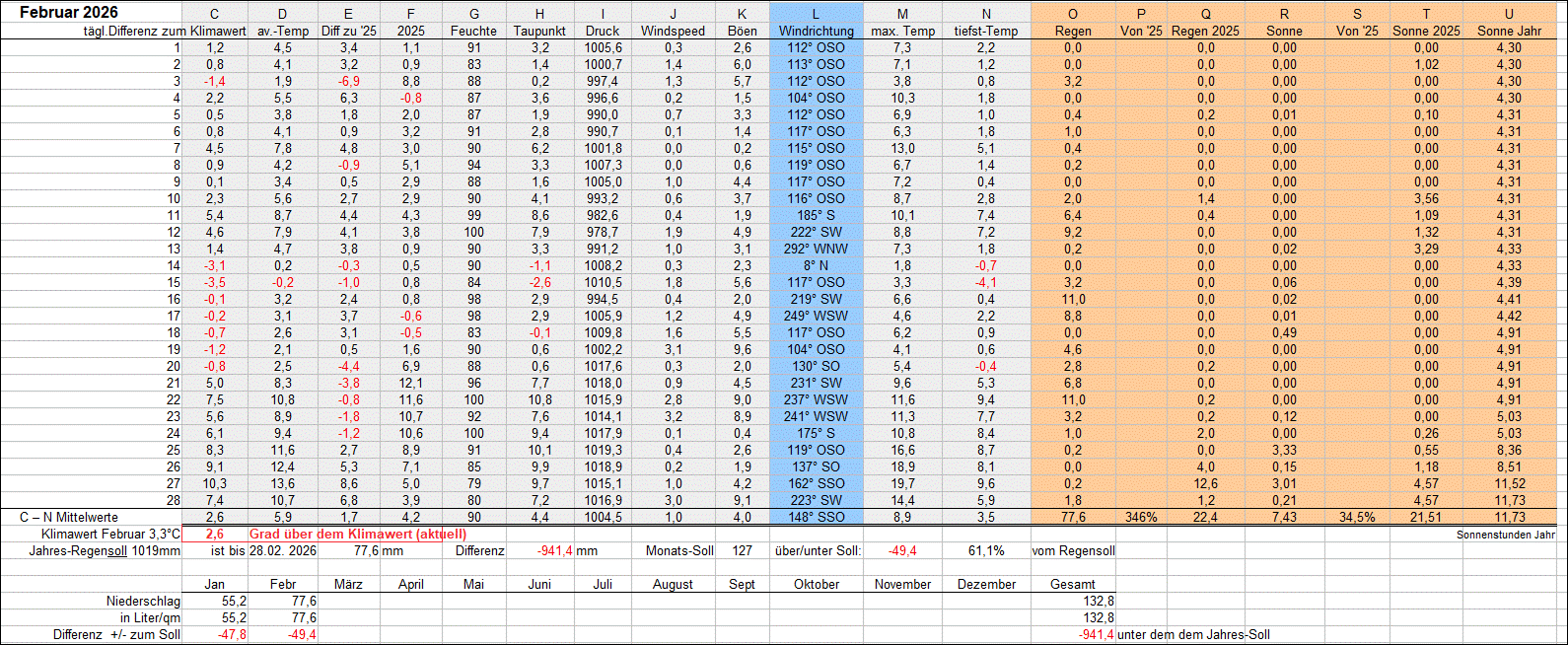
Task: Click the column U header letter
Action: (x=1509, y=14)
